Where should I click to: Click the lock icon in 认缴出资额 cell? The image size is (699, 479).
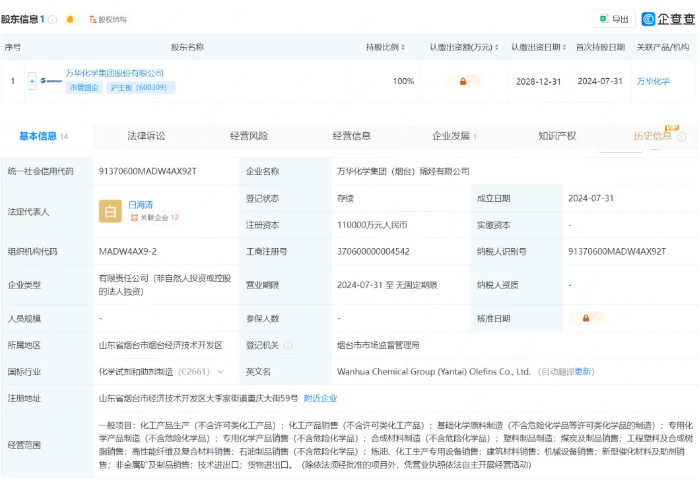pyautogui.click(x=463, y=81)
